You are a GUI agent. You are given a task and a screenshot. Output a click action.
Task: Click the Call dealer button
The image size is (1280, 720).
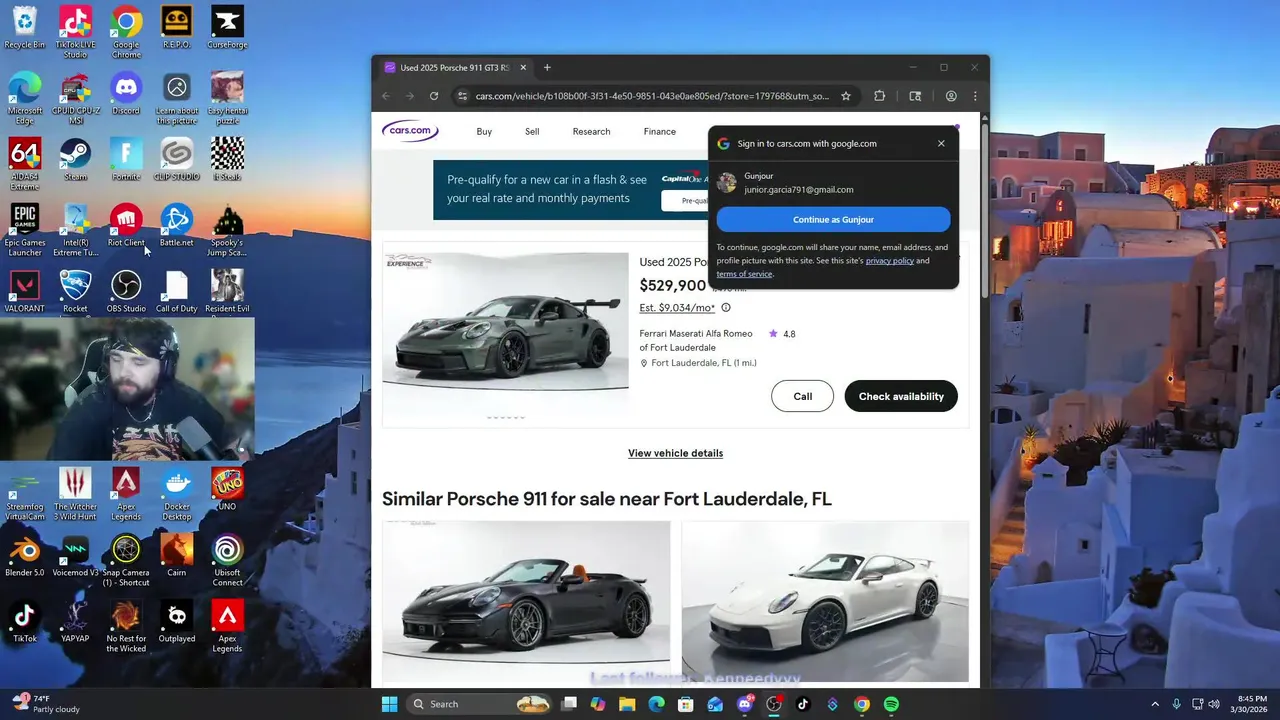[x=802, y=396]
